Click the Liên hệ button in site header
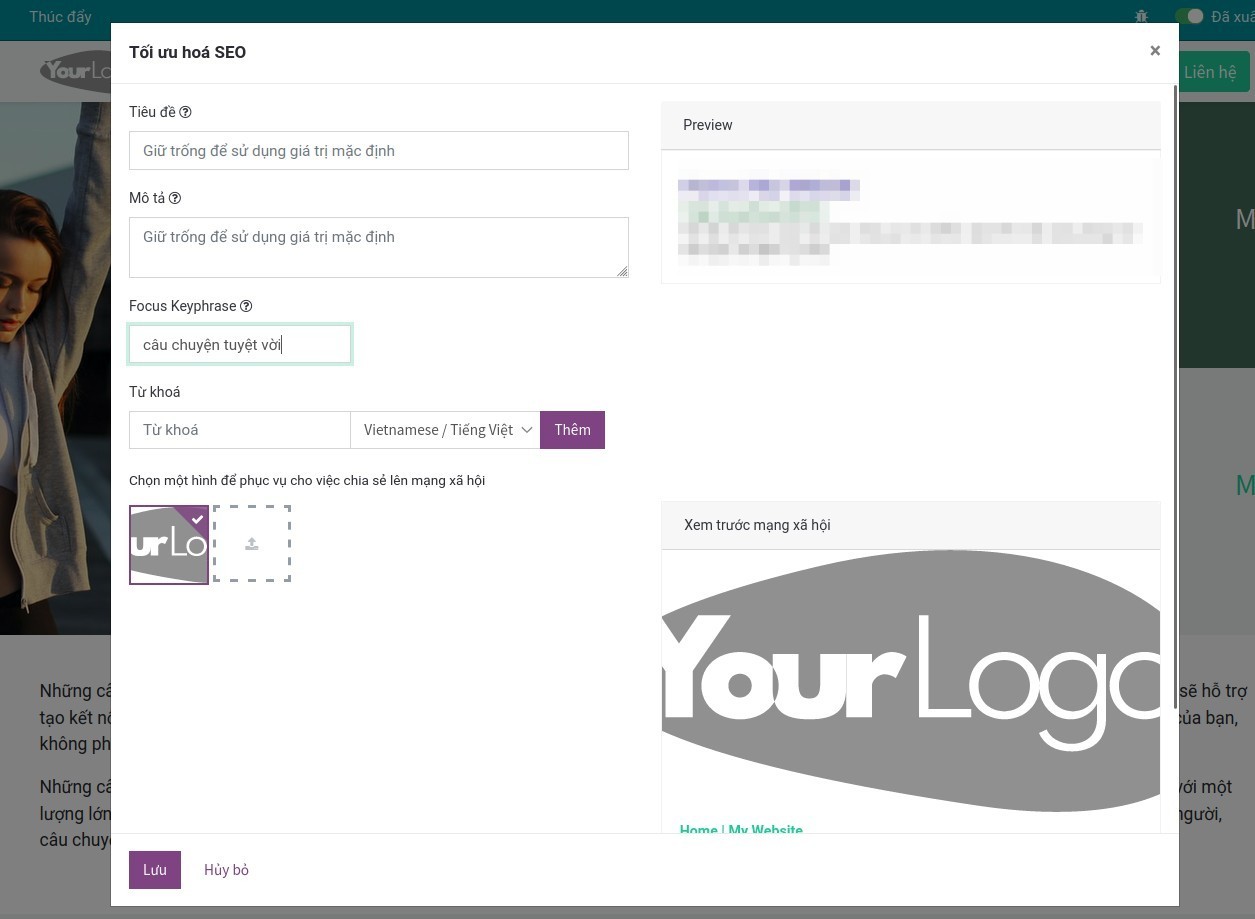This screenshot has width=1255, height=919. (1211, 72)
